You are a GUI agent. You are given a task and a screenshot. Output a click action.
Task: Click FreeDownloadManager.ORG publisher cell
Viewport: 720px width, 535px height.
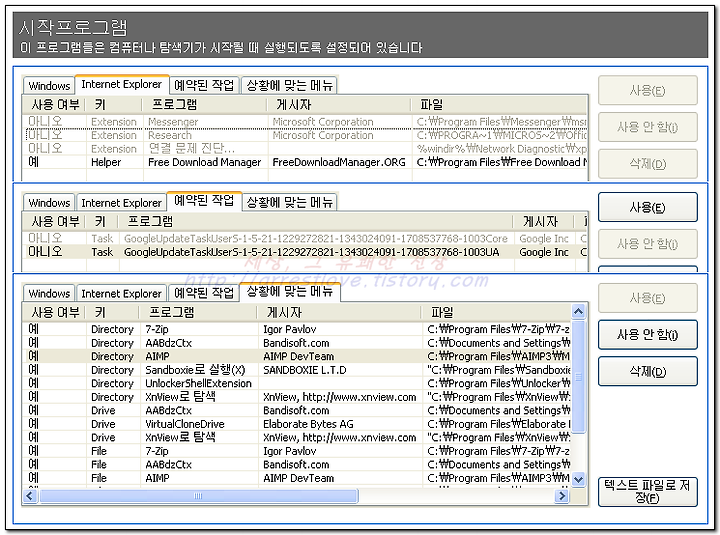click(339, 162)
